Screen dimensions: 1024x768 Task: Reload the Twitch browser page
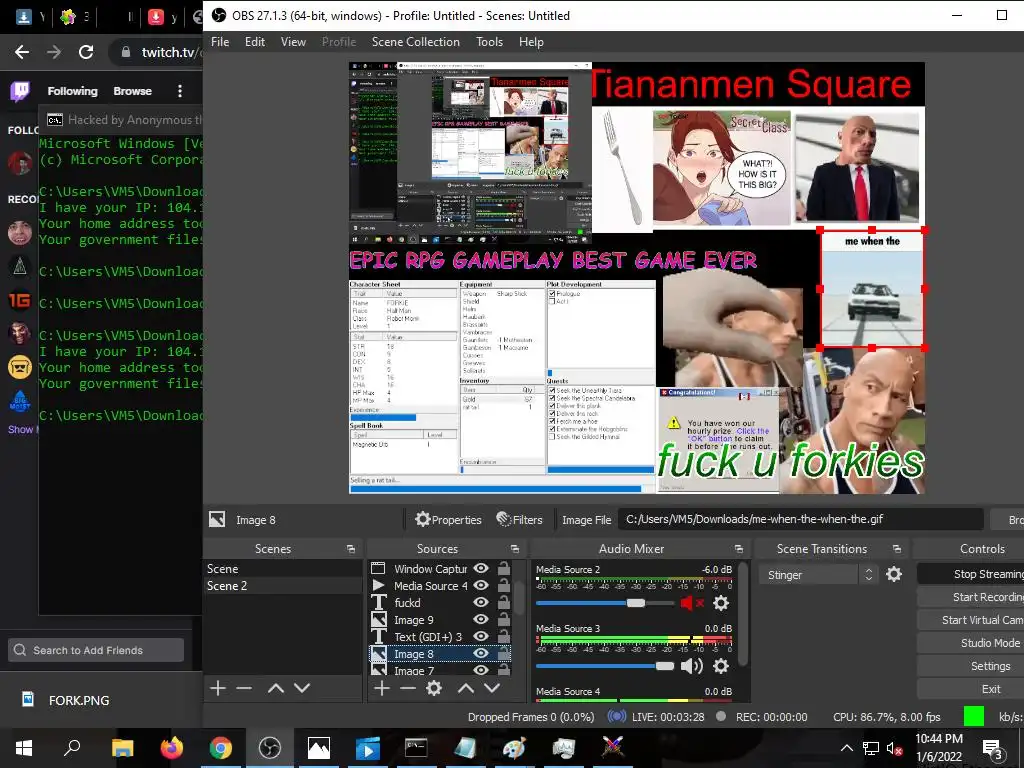pyautogui.click(x=86, y=52)
